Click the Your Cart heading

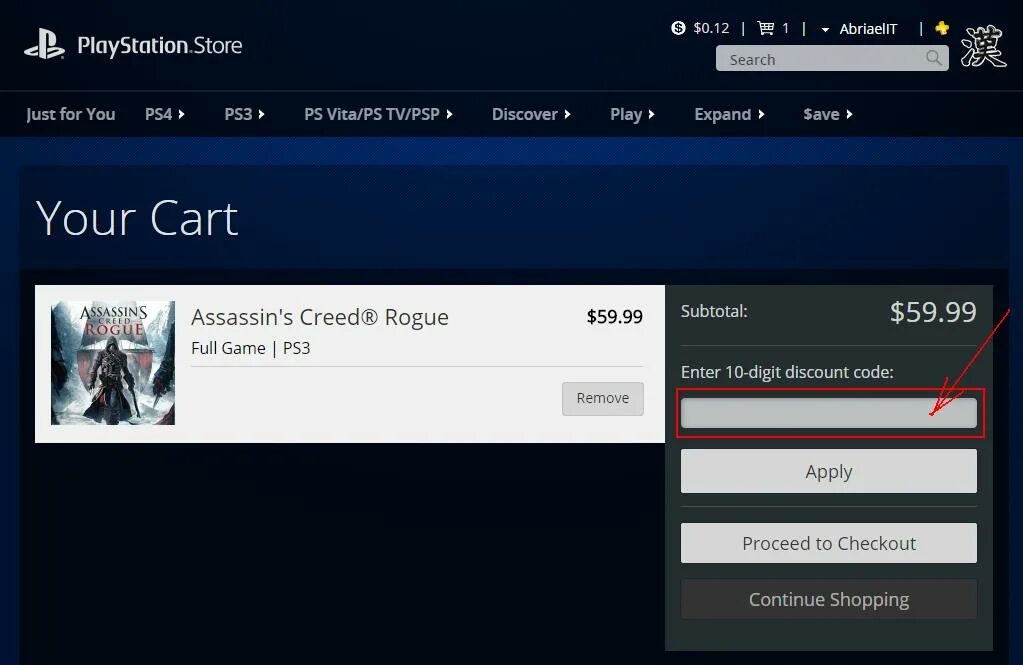(x=137, y=218)
